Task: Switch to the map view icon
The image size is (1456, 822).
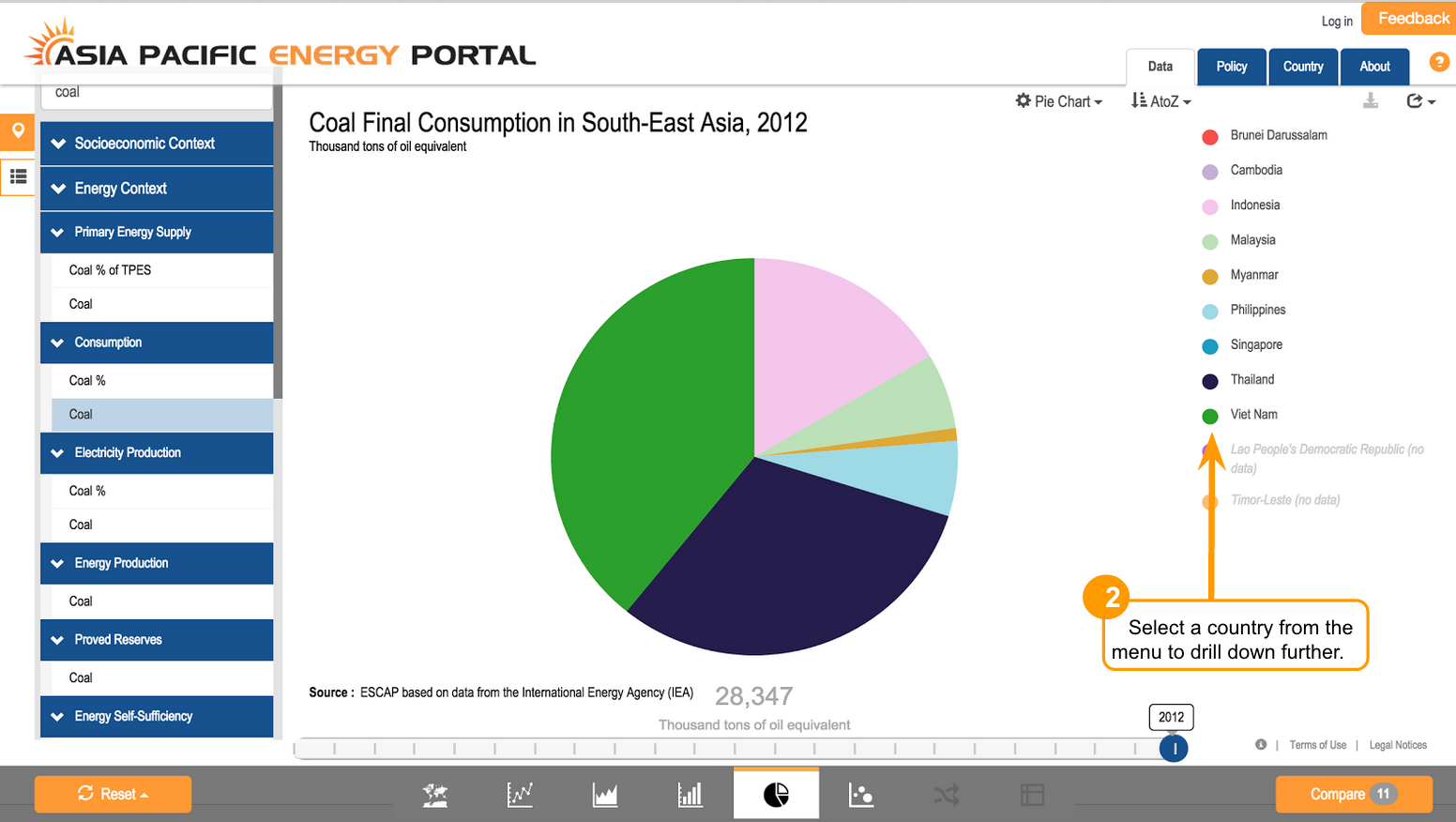Action: click(434, 795)
